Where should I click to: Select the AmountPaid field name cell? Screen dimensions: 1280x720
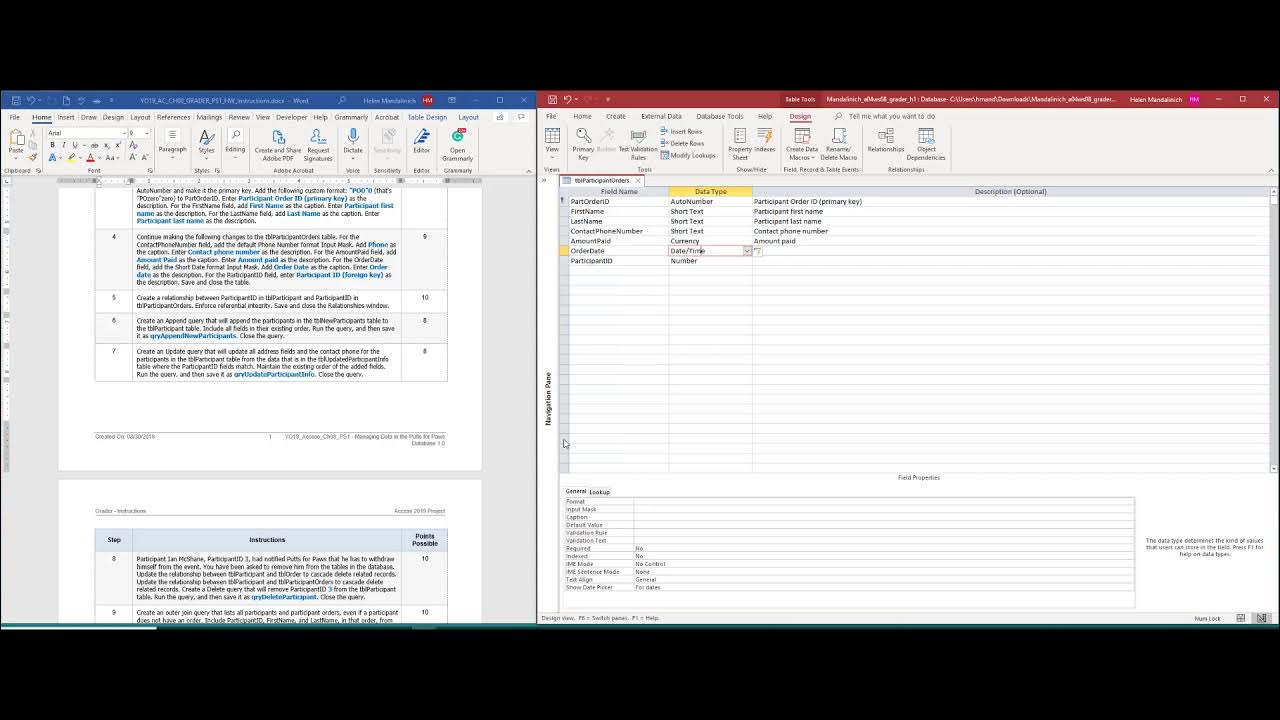[618, 241]
